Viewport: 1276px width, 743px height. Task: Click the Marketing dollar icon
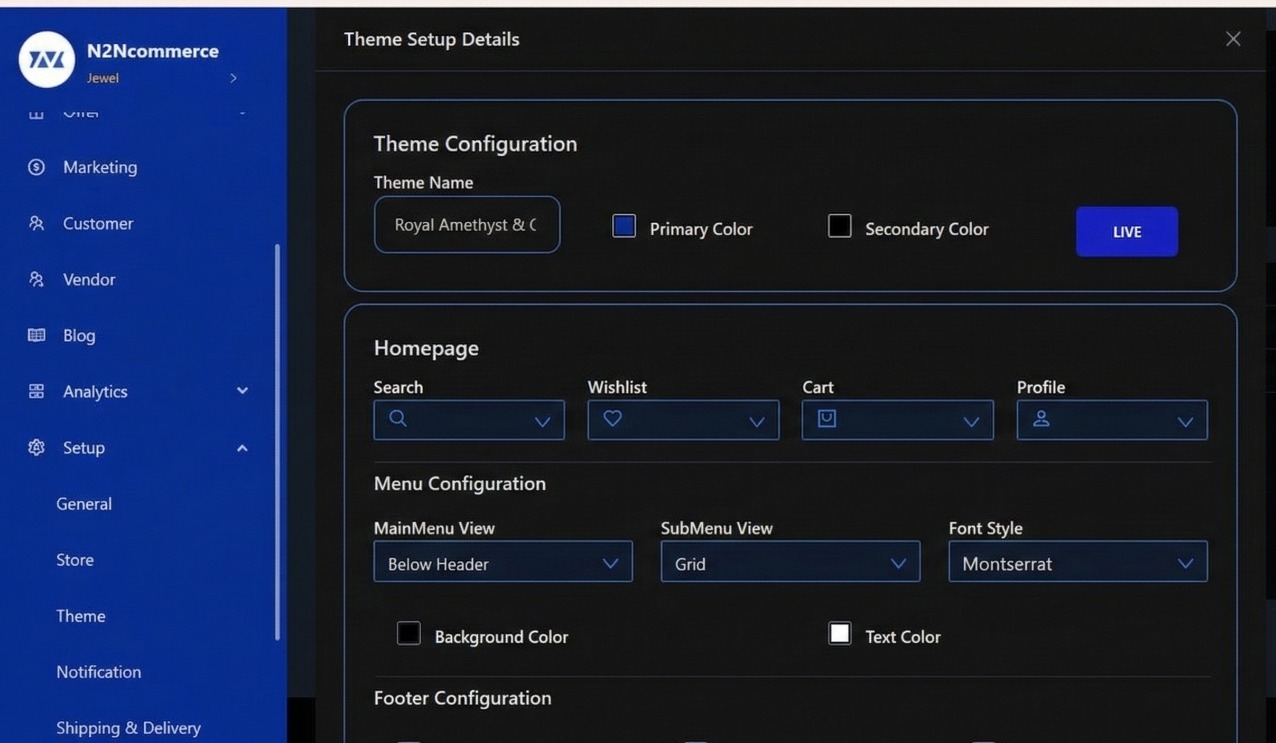36,167
